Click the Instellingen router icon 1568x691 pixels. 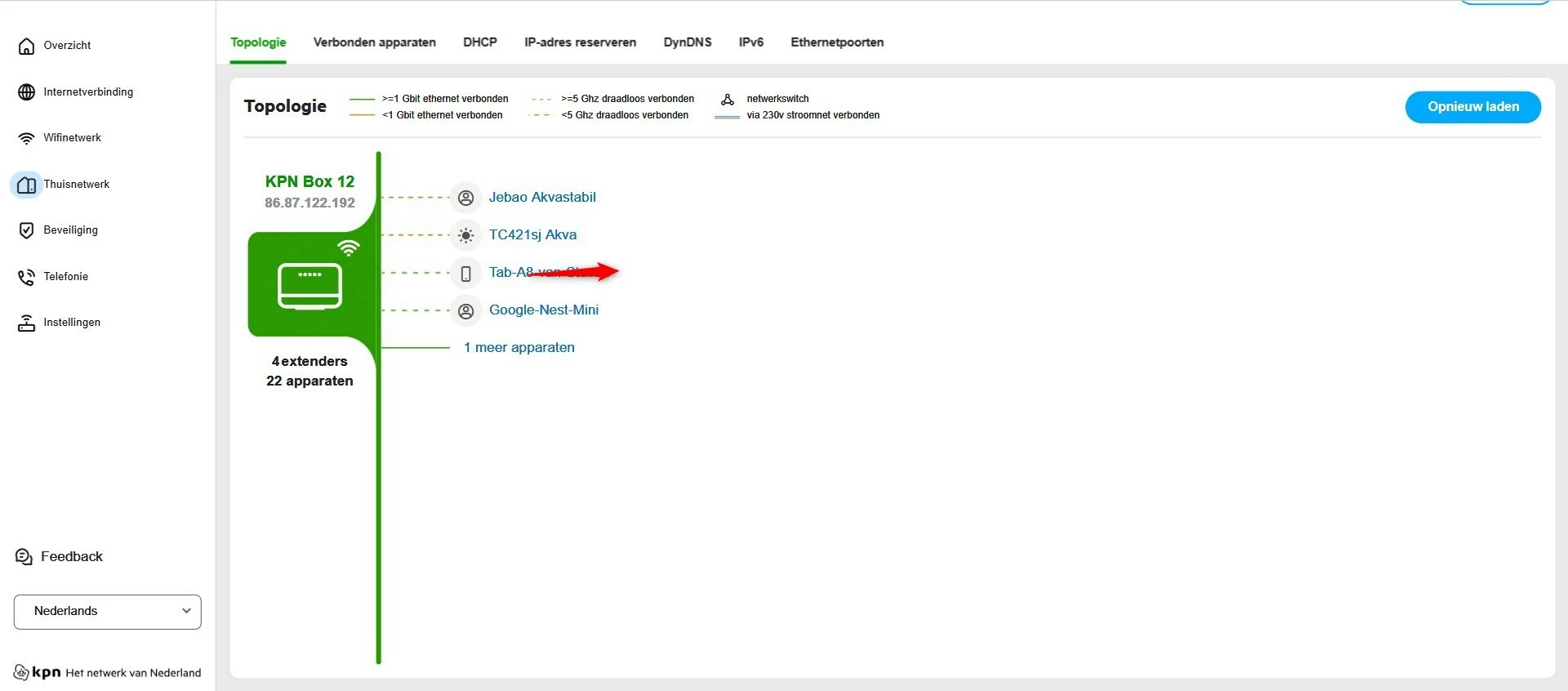(26, 323)
